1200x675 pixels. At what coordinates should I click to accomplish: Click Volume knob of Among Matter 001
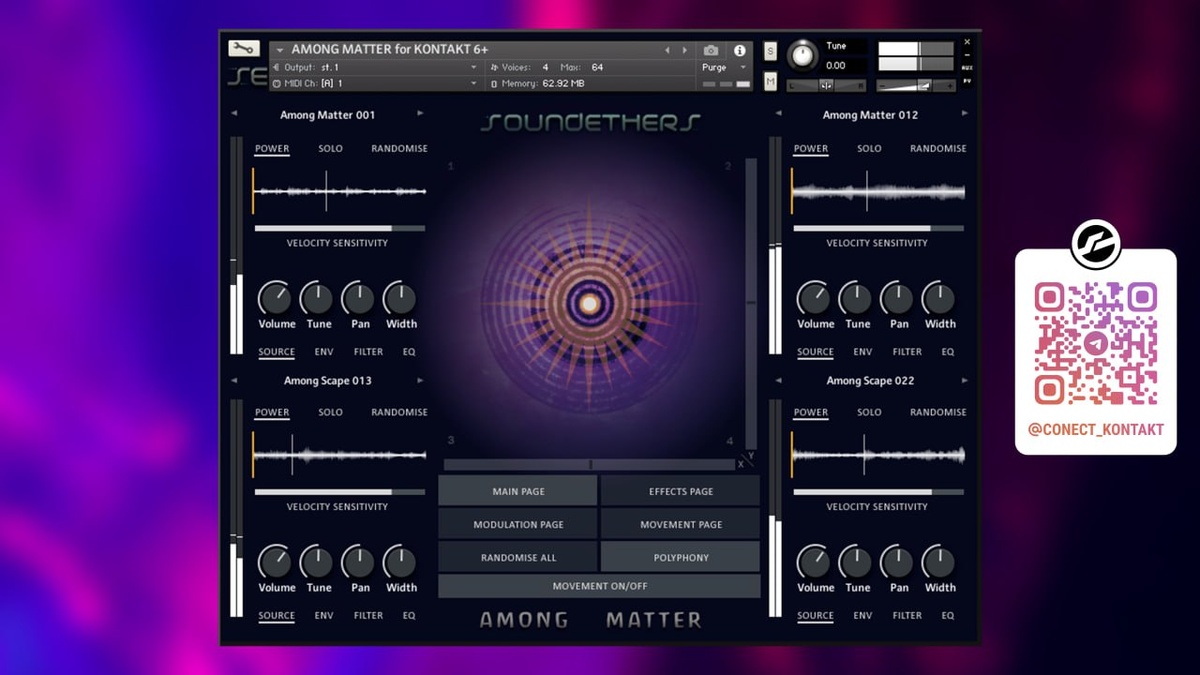274,298
